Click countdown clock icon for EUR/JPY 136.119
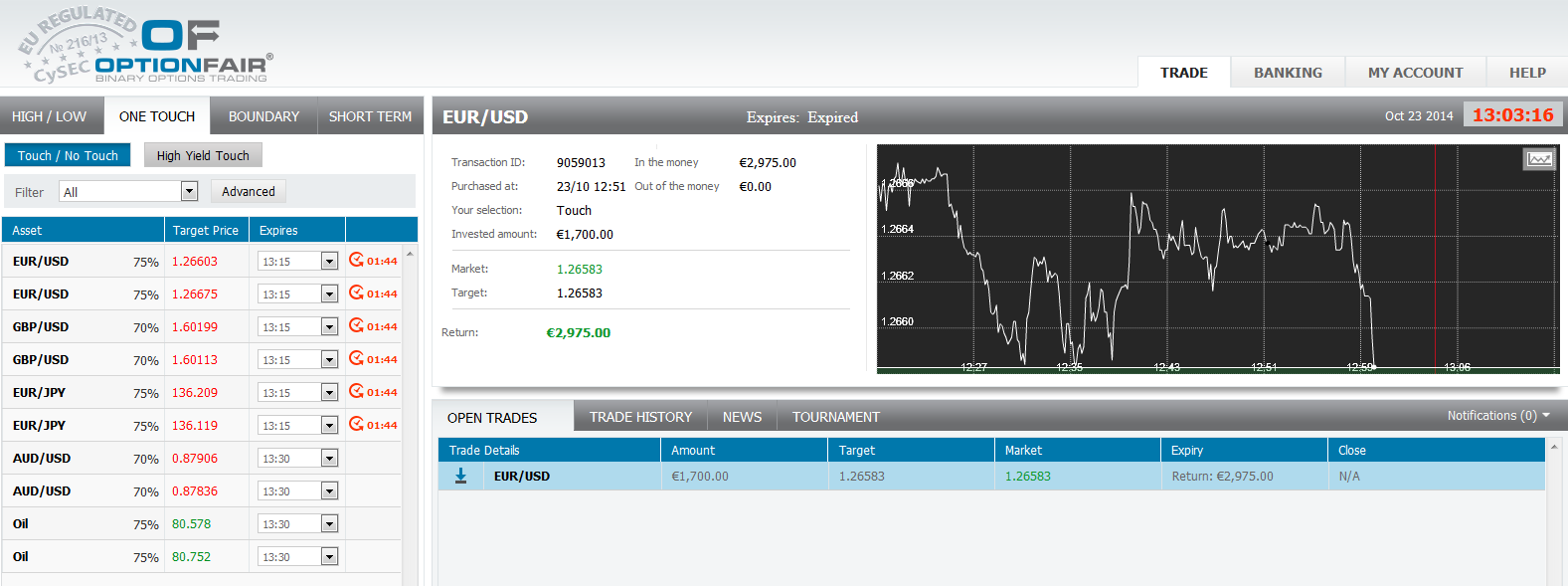Viewport: 1568px width, 586px height. (x=356, y=425)
